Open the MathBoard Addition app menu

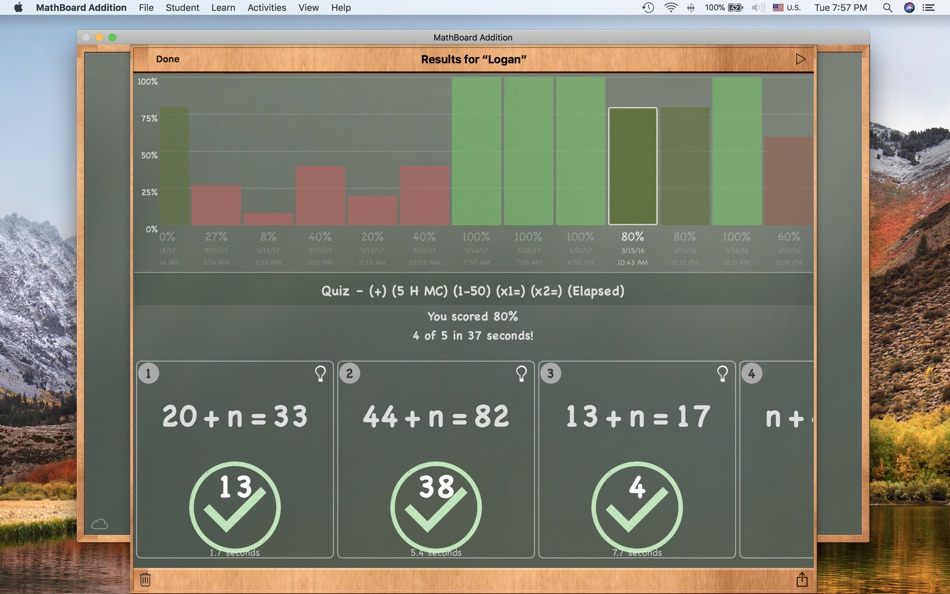coord(81,7)
